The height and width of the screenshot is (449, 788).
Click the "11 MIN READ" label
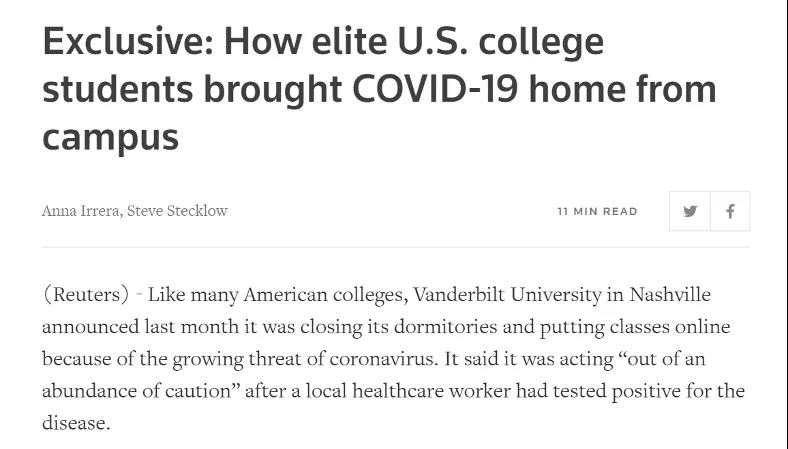pyautogui.click(x=597, y=212)
